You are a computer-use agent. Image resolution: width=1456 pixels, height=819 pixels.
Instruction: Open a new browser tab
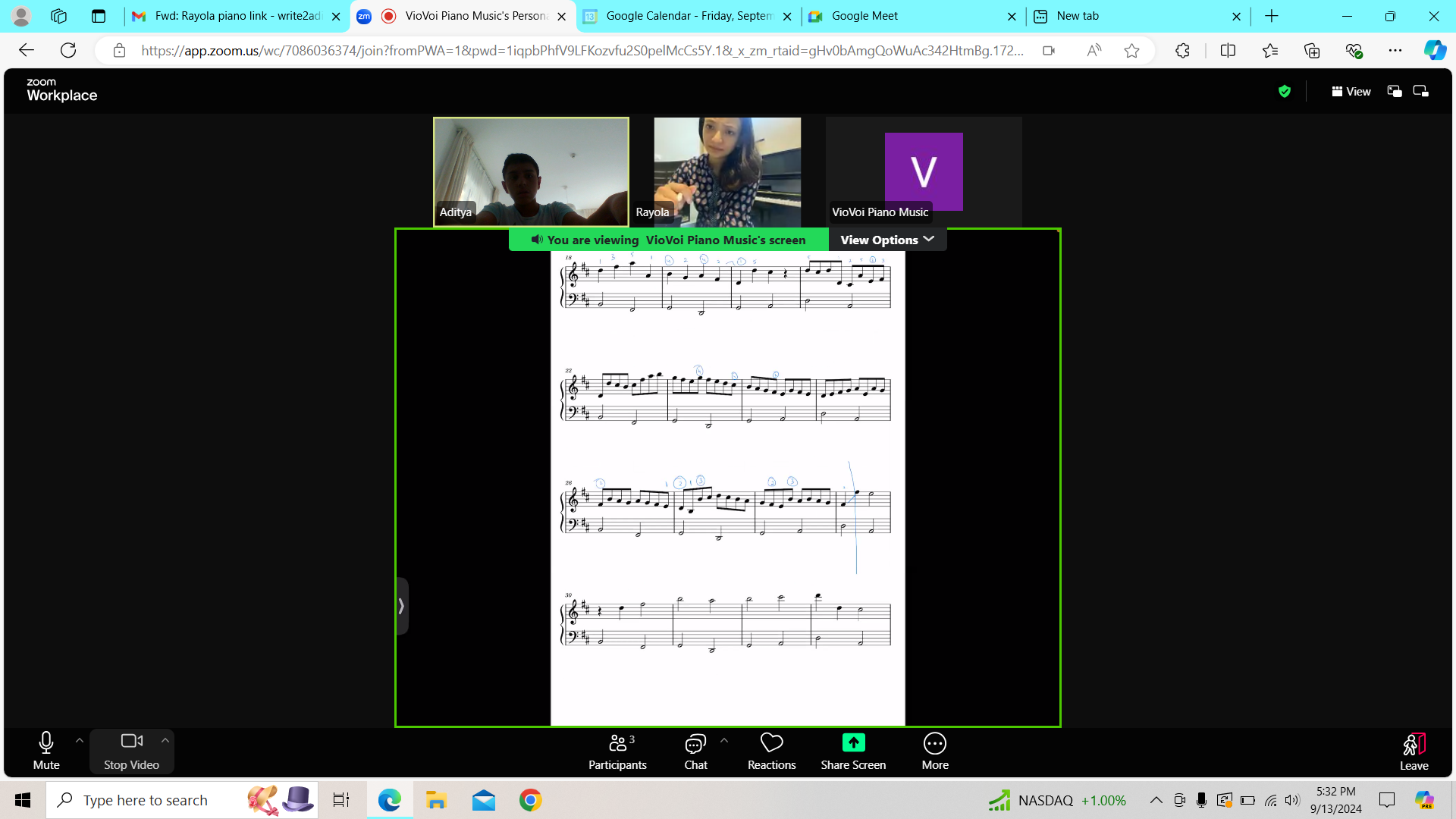[1272, 16]
